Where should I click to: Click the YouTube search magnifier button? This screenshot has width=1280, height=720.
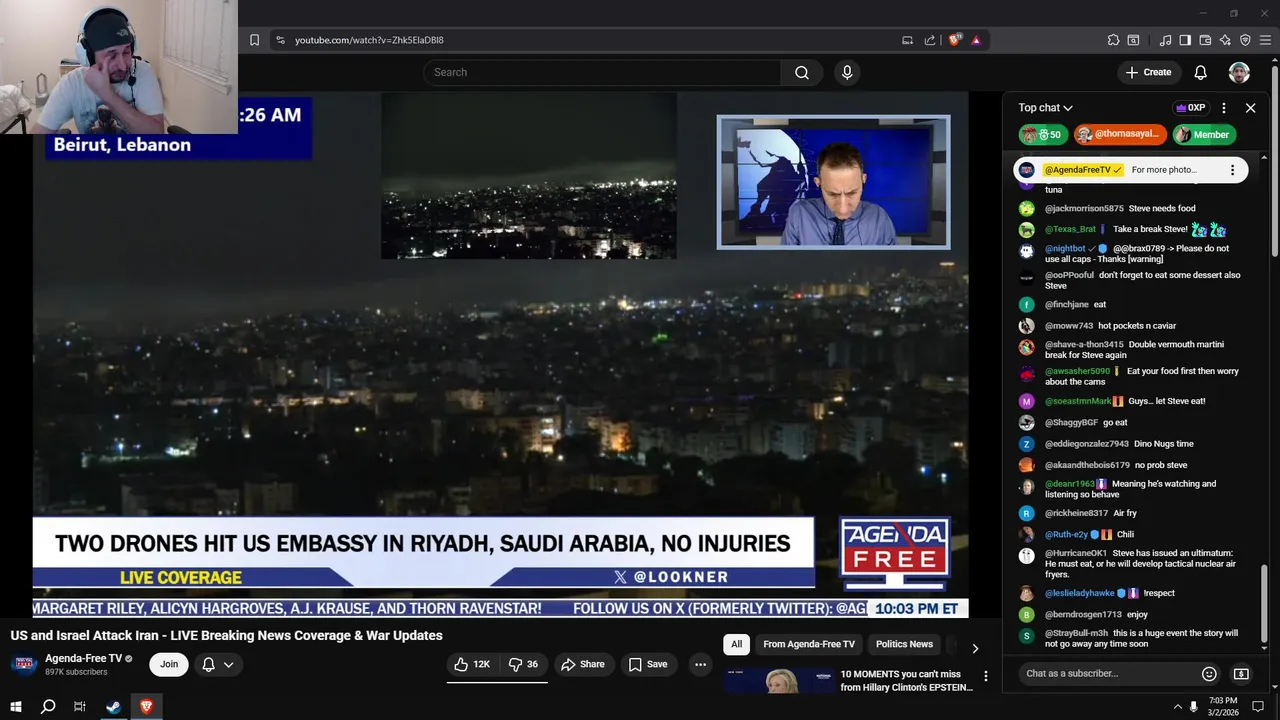click(x=802, y=72)
